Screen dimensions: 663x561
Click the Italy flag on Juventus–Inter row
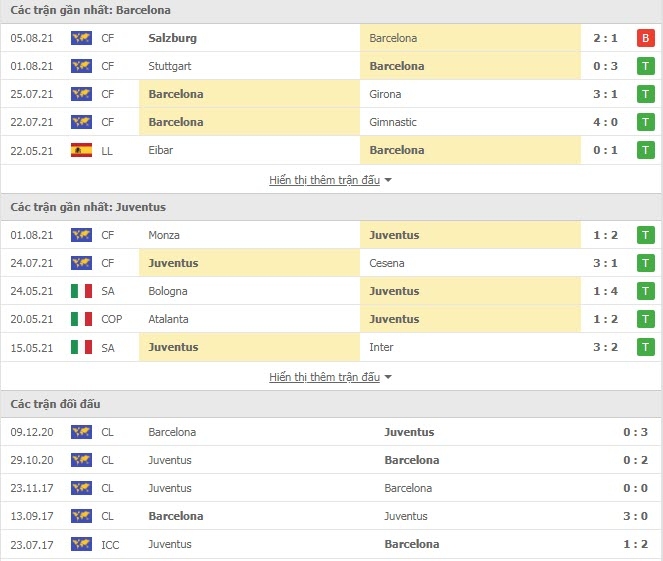click(x=81, y=347)
